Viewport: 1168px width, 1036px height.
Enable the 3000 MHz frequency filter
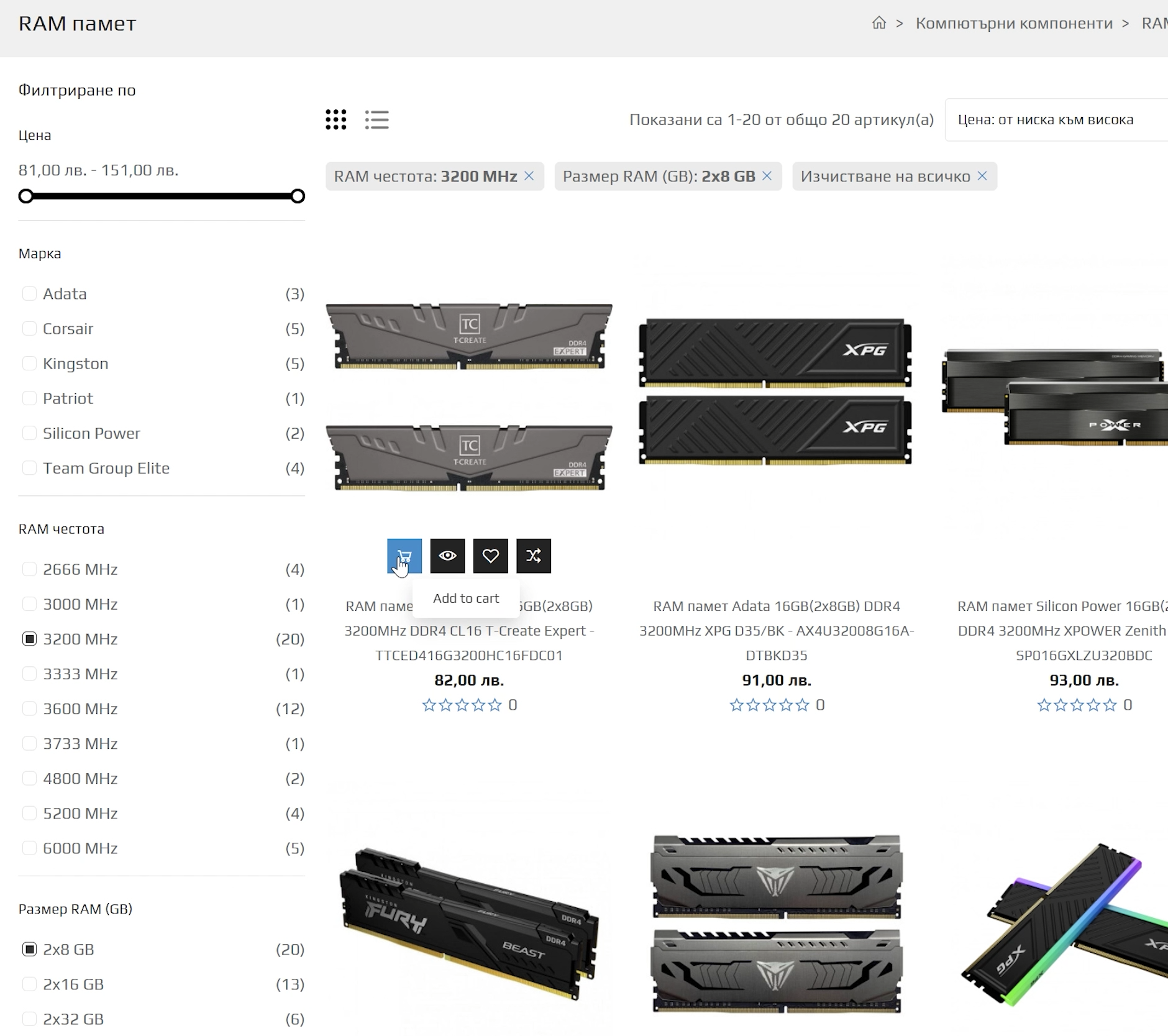(29, 603)
